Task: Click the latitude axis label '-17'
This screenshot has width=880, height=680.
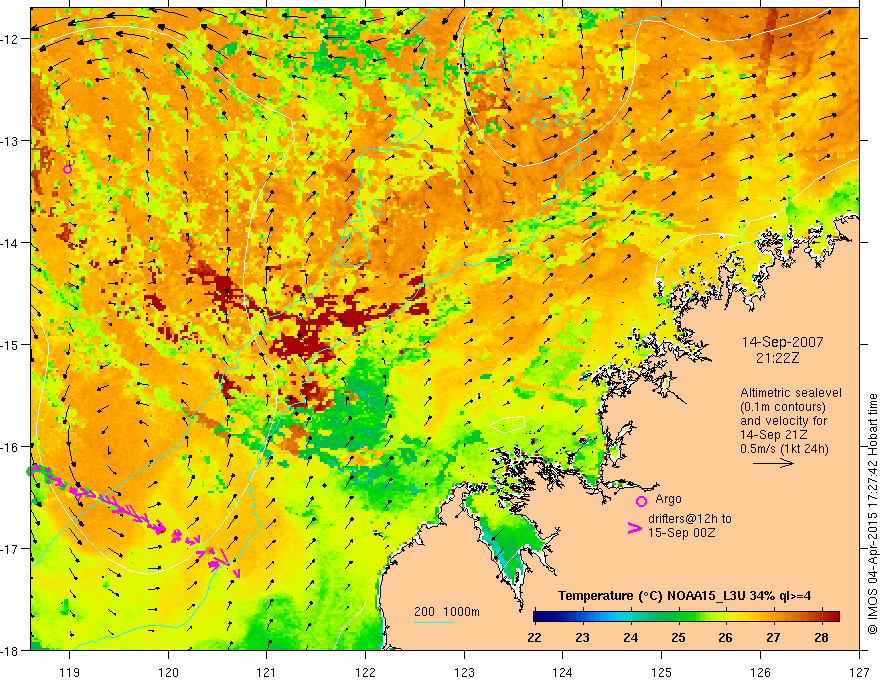Action: tap(11, 549)
